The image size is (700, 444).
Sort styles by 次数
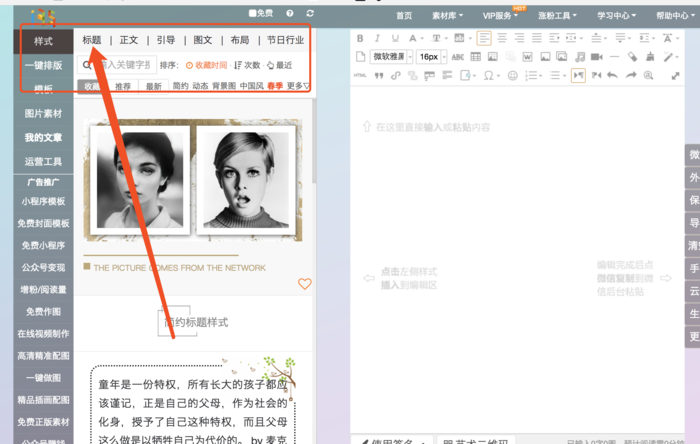[x=247, y=65]
